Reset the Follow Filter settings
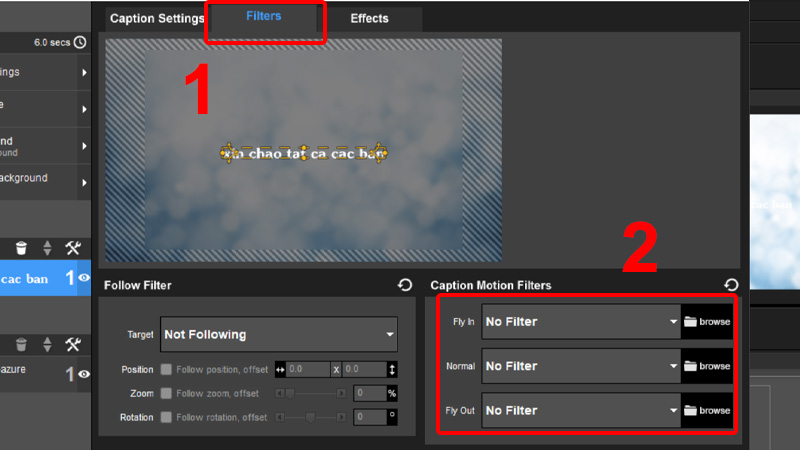This screenshot has height=450, width=800. 405,285
